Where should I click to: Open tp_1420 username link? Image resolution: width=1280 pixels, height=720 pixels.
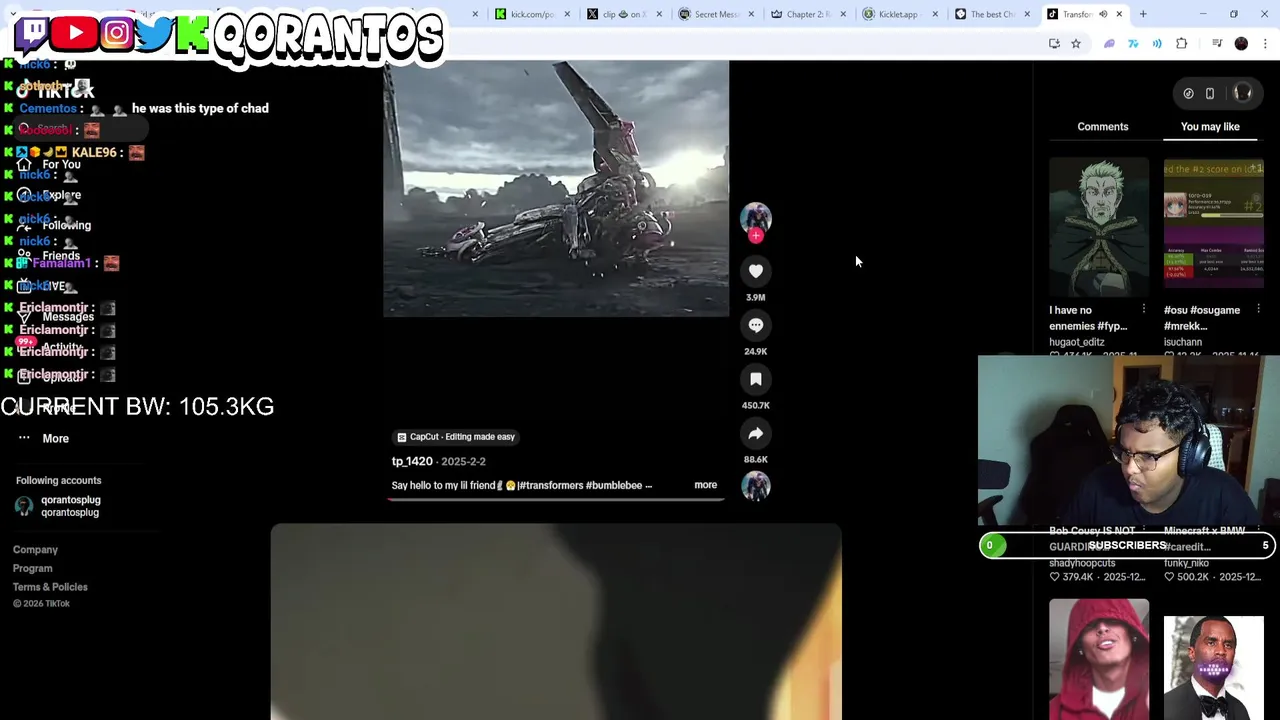point(412,461)
